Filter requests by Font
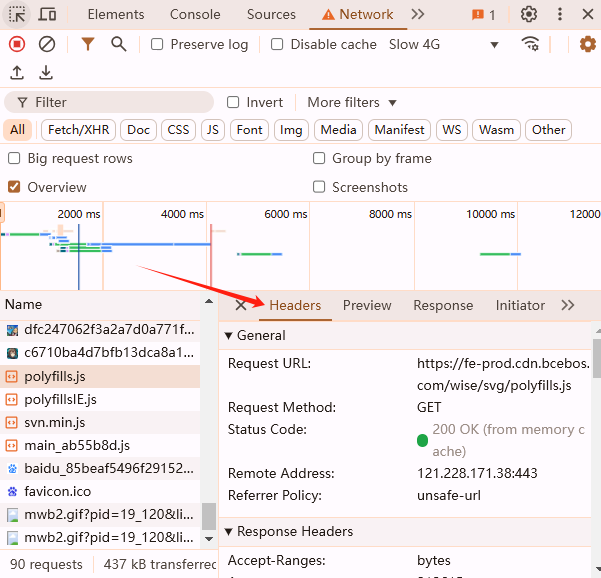Screen dimensions: 601x578 (x=250, y=130)
